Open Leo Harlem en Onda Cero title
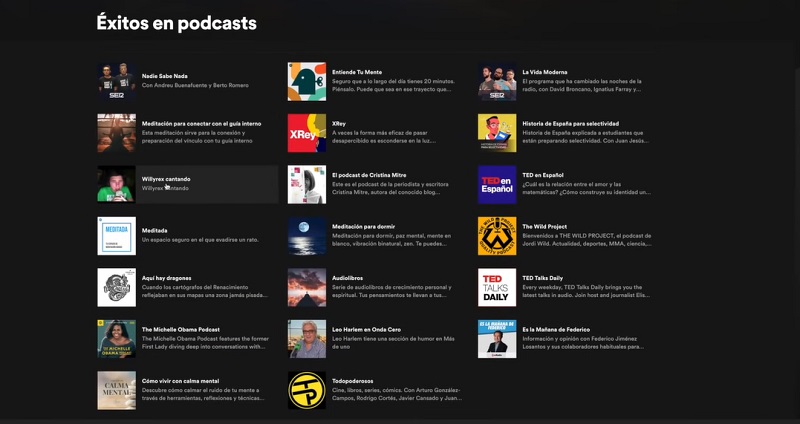800x424 pixels. pos(366,329)
